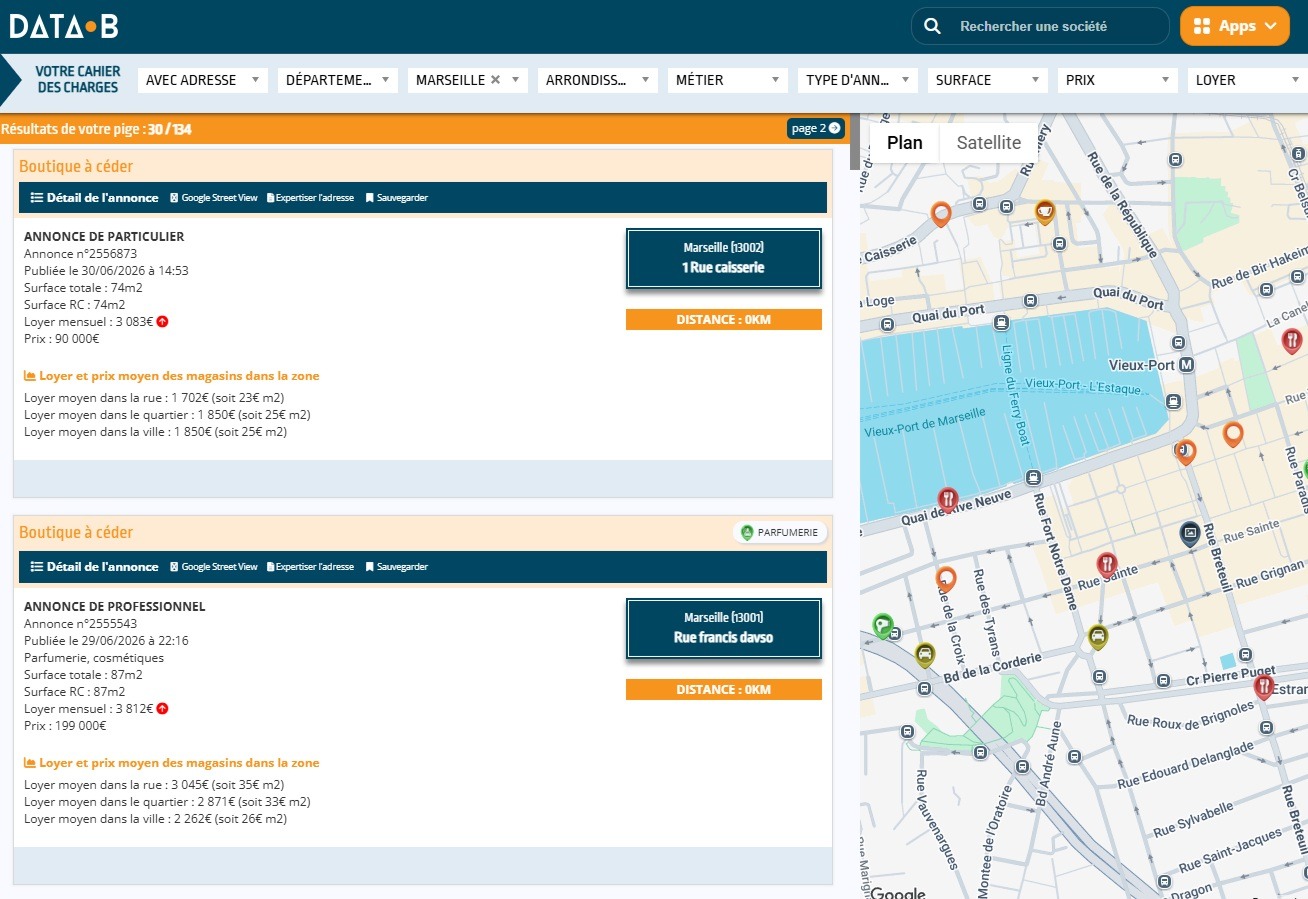
Task: Click the DATA-B logo
Action: [x=64, y=26]
